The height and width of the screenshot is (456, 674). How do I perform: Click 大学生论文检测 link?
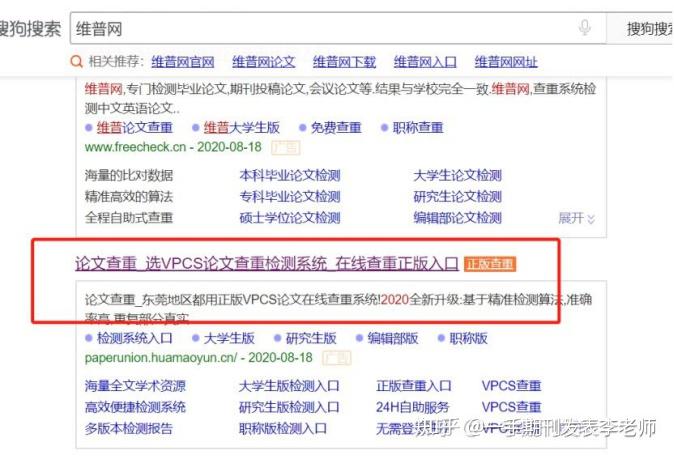[x=457, y=175]
